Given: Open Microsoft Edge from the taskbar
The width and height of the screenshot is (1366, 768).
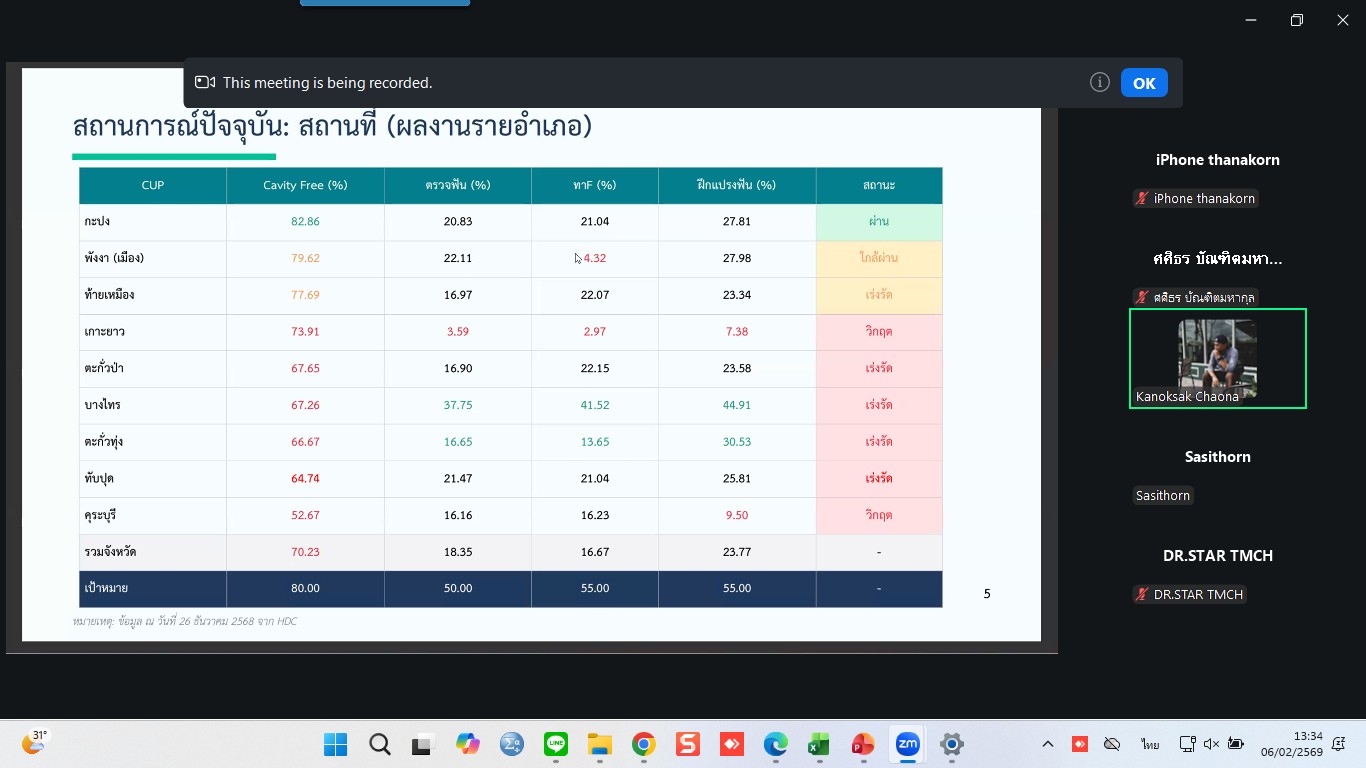Looking at the screenshot, I should click(775, 744).
